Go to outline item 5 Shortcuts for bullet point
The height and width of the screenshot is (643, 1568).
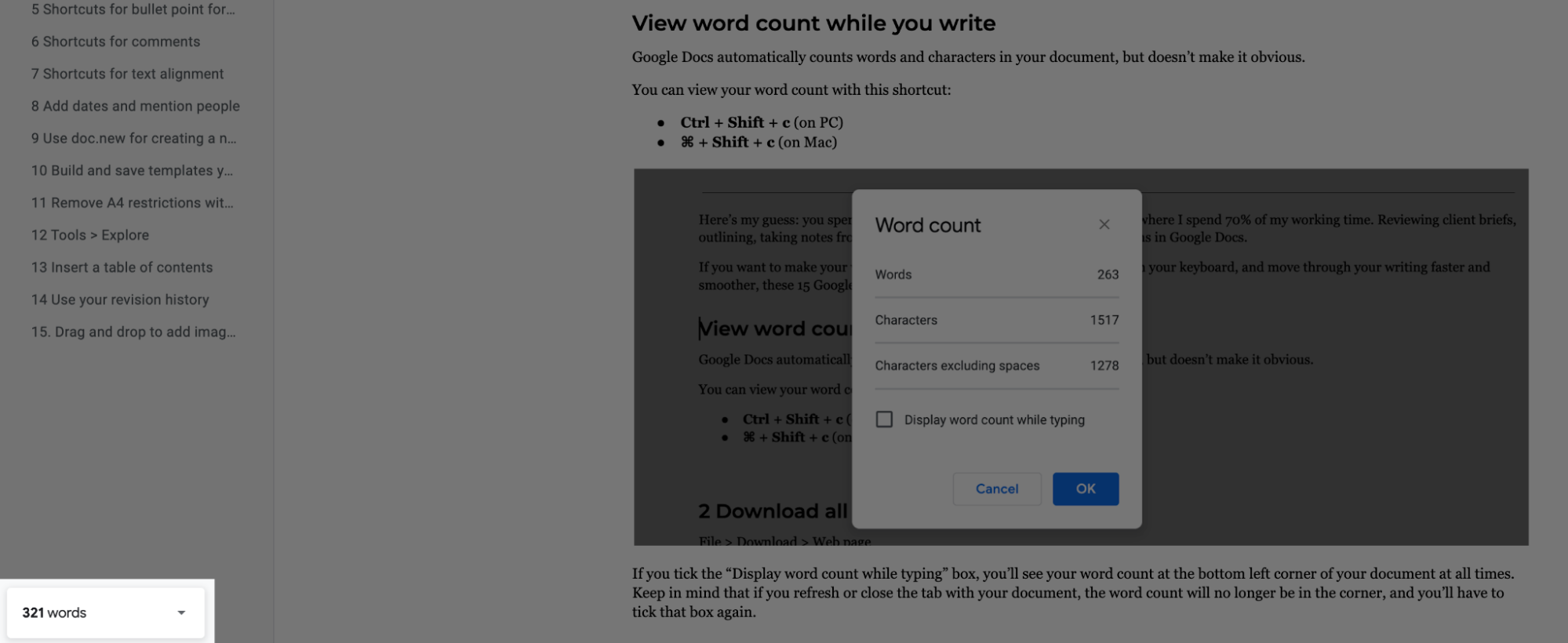[133, 9]
